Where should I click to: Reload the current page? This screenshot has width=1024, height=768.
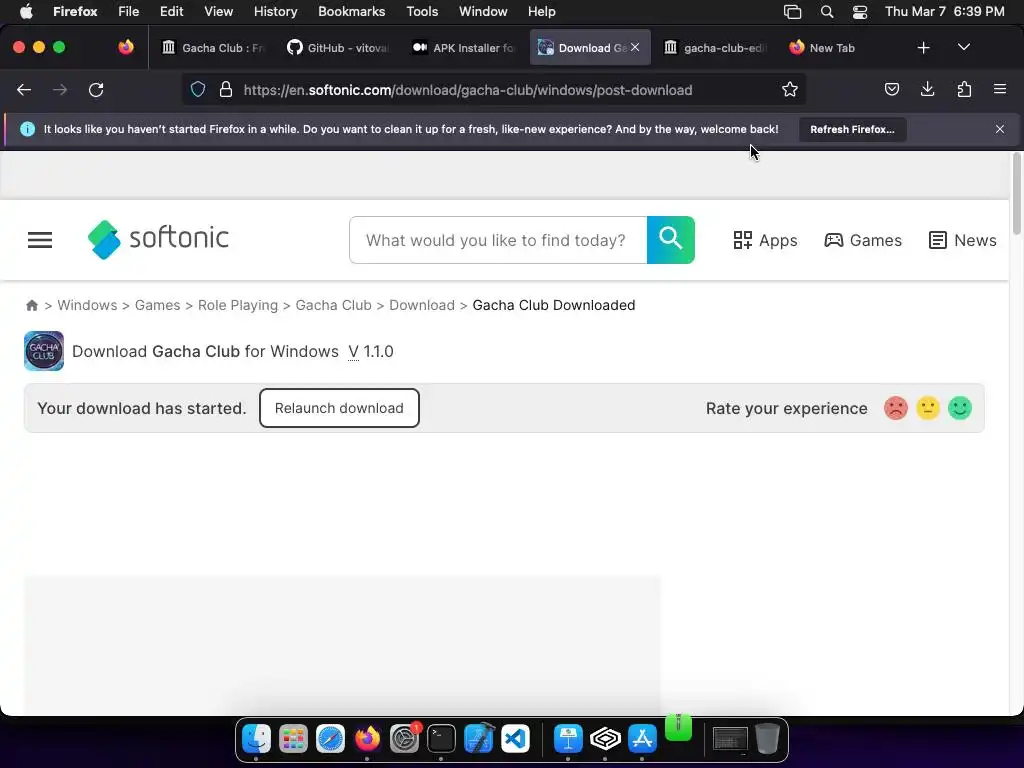(96, 89)
